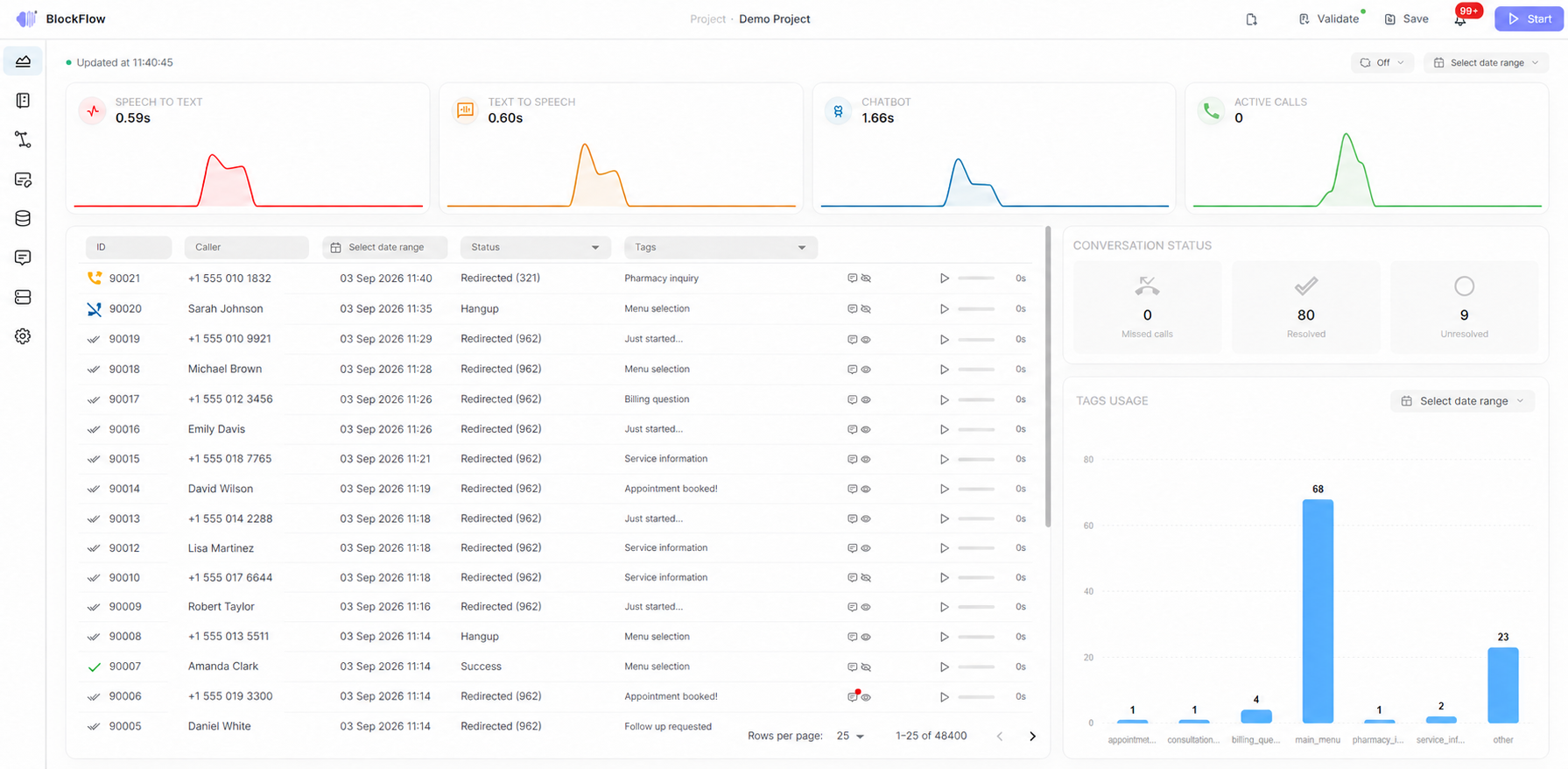Open the flow graph editor sidebar icon
The height and width of the screenshot is (769, 1568).
pos(23,140)
